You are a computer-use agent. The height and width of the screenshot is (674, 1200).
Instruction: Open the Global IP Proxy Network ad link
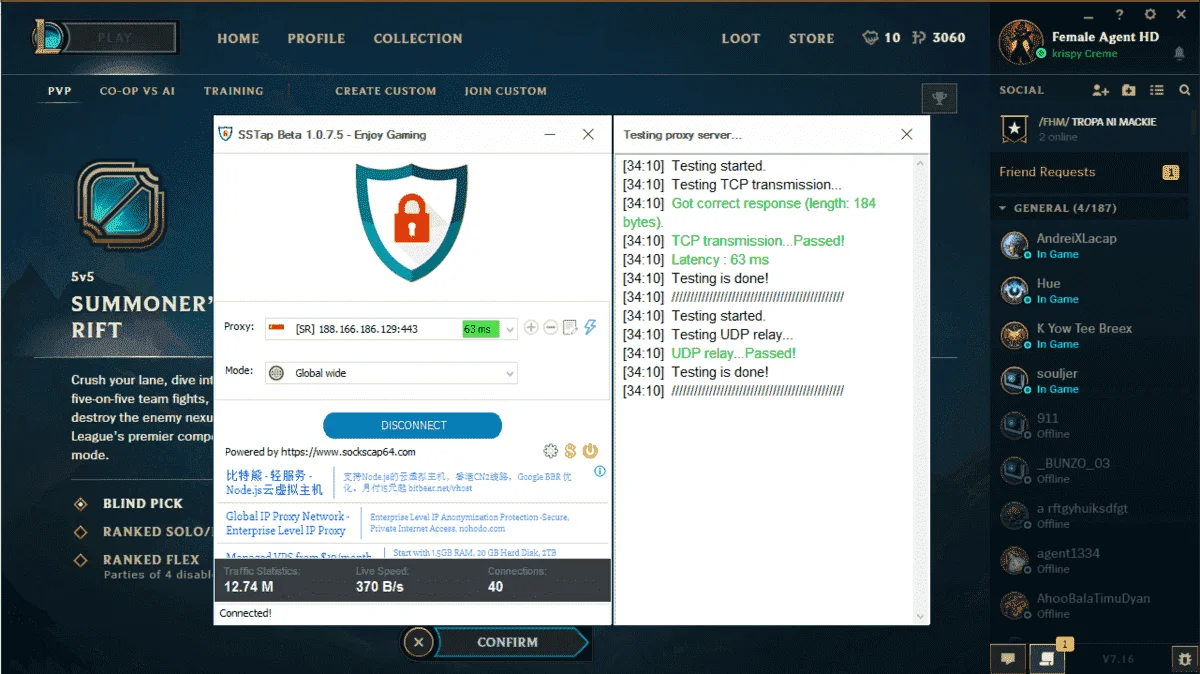click(x=286, y=523)
